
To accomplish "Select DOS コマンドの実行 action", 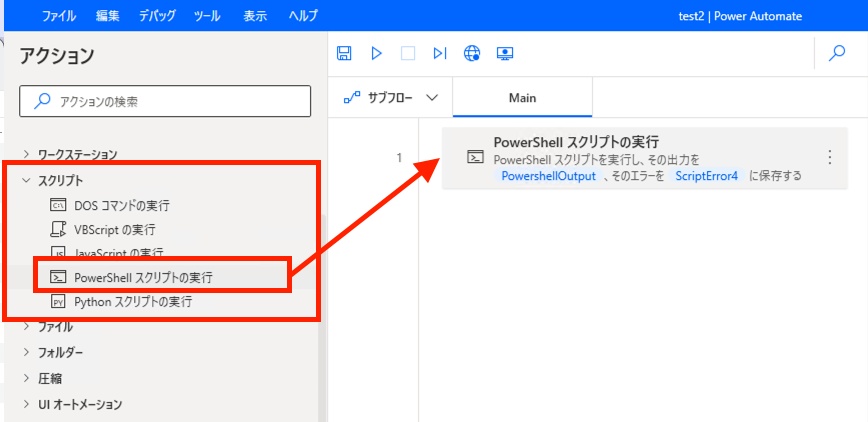I will pyautogui.click(x=122, y=206).
